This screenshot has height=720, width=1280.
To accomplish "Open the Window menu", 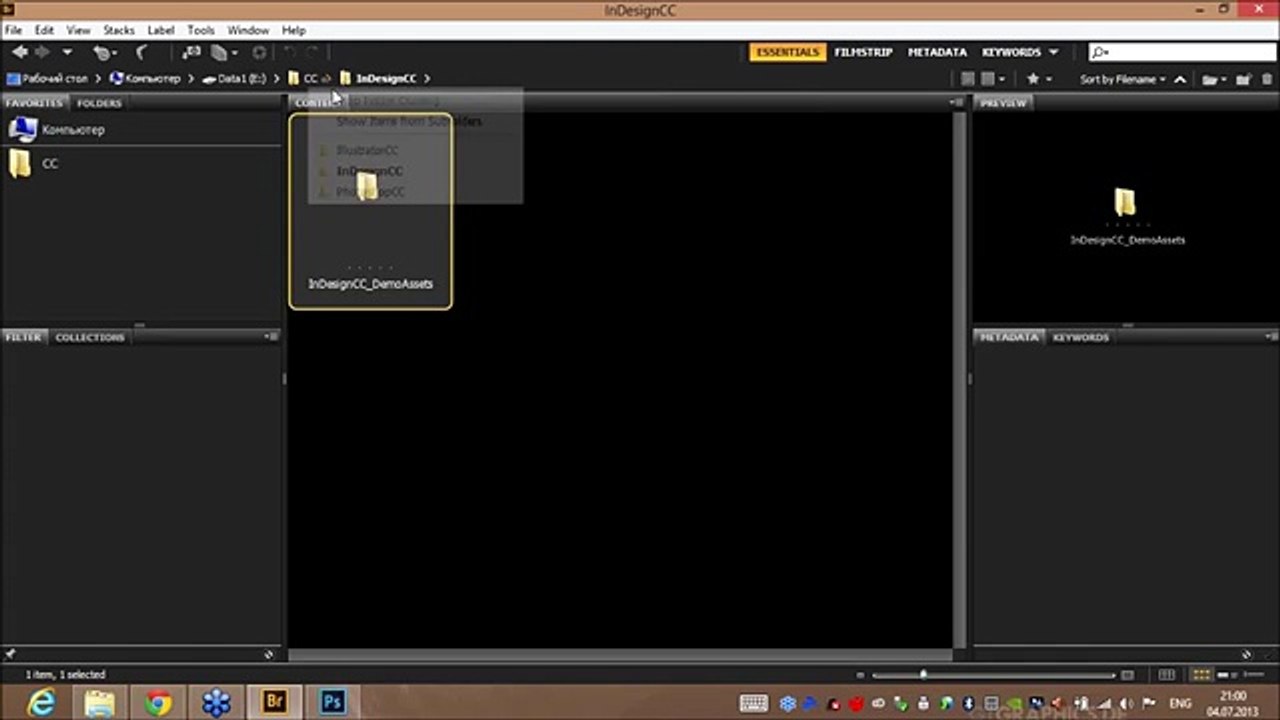I will coord(248,30).
